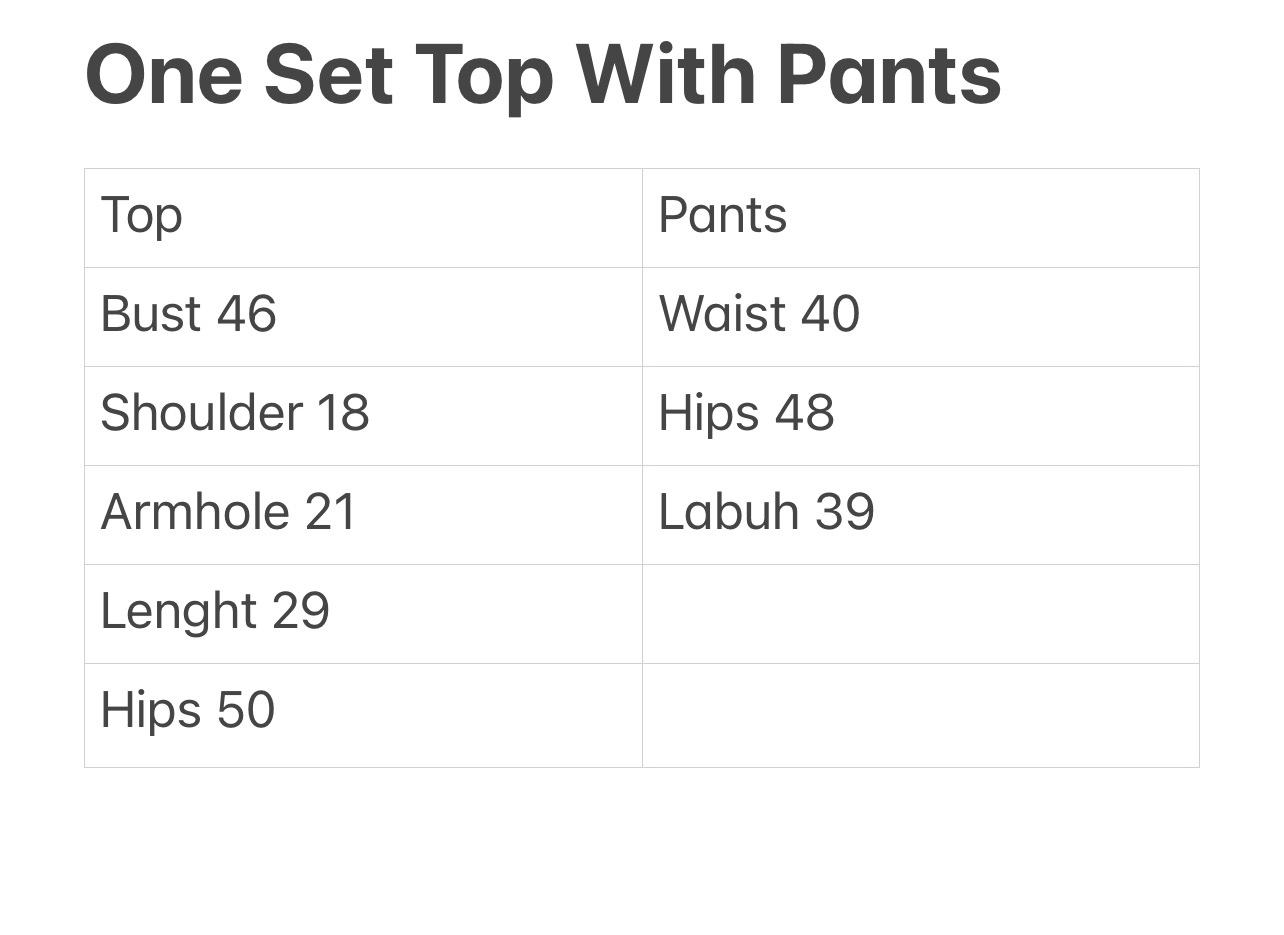Click the number 50 in last row
The image size is (1284, 935).
(245, 710)
